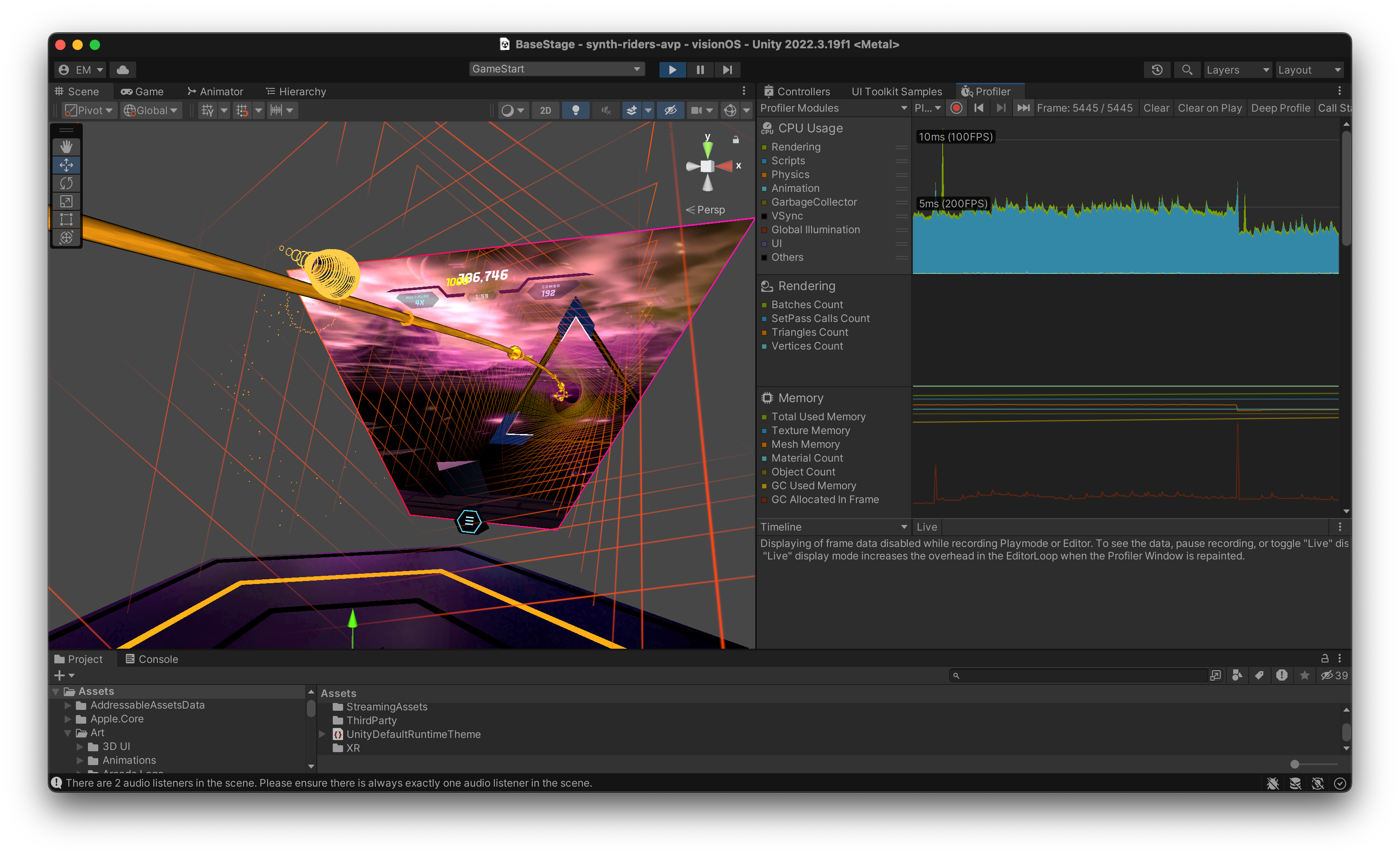Image resolution: width=1400 pixels, height=856 pixels.
Task: Switch to the Game tab
Action: [142, 91]
